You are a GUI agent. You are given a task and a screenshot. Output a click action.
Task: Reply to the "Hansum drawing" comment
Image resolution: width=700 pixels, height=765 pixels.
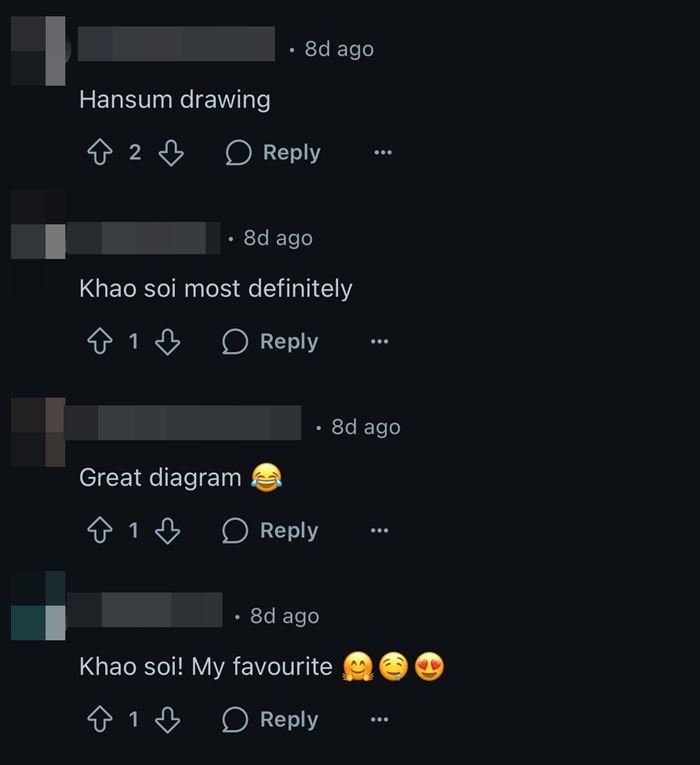(x=273, y=153)
